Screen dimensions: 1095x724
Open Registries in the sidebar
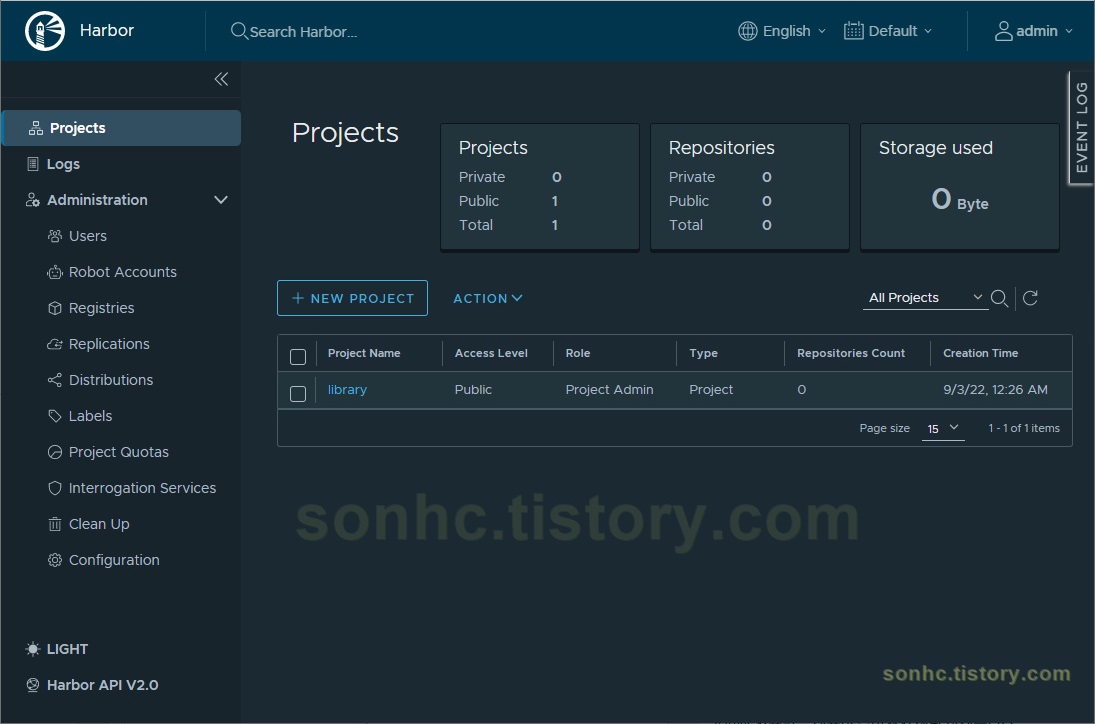(x=101, y=308)
